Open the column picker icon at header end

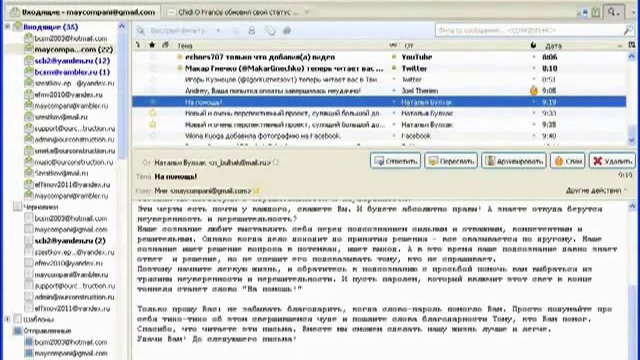coord(632,45)
